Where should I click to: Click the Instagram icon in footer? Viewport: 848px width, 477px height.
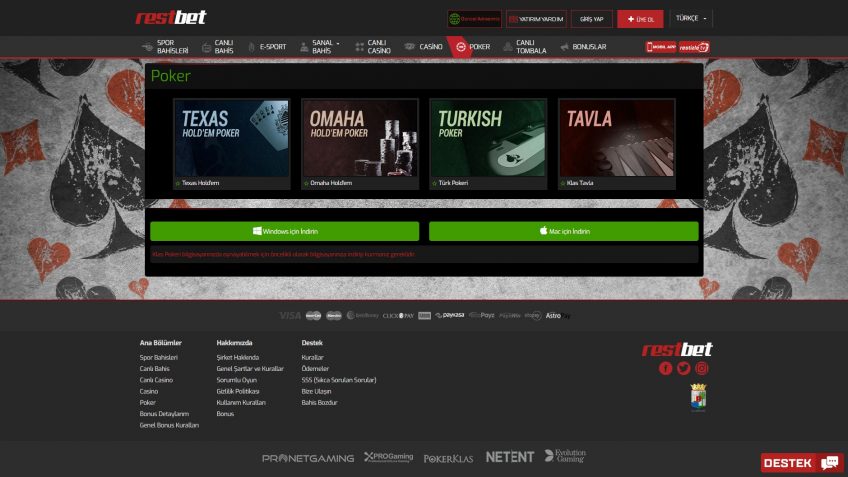(x=701, y=368)
